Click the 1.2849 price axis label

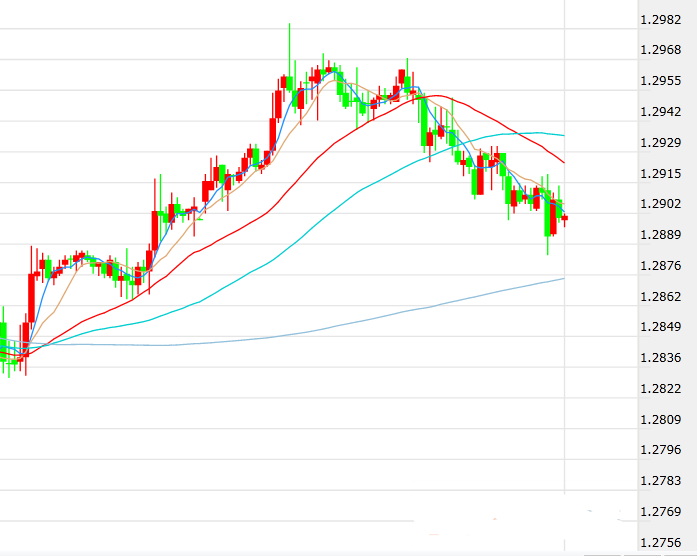pos(660,327)
